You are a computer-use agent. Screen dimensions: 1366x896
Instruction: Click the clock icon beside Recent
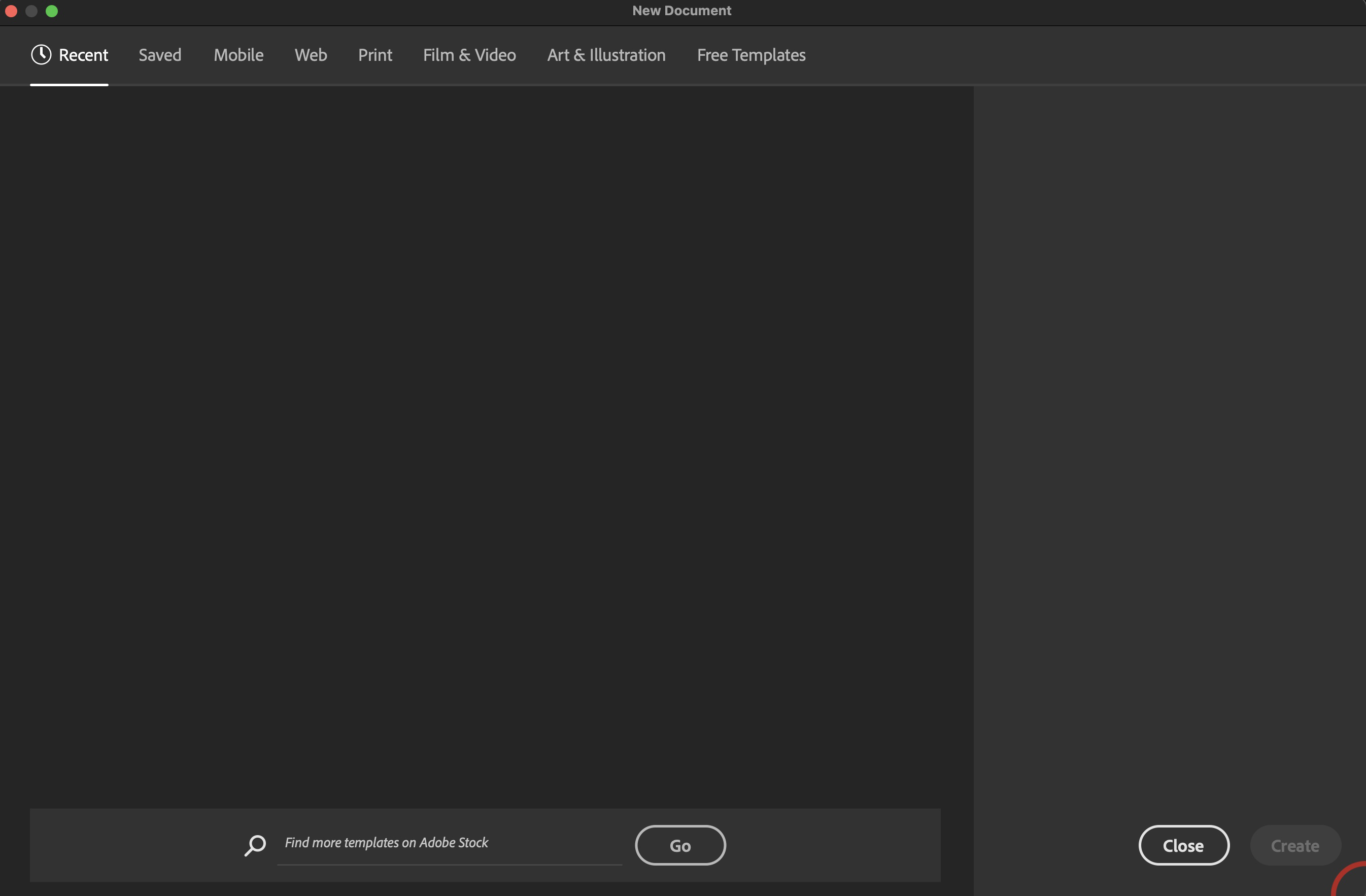[x=41, y=54]
